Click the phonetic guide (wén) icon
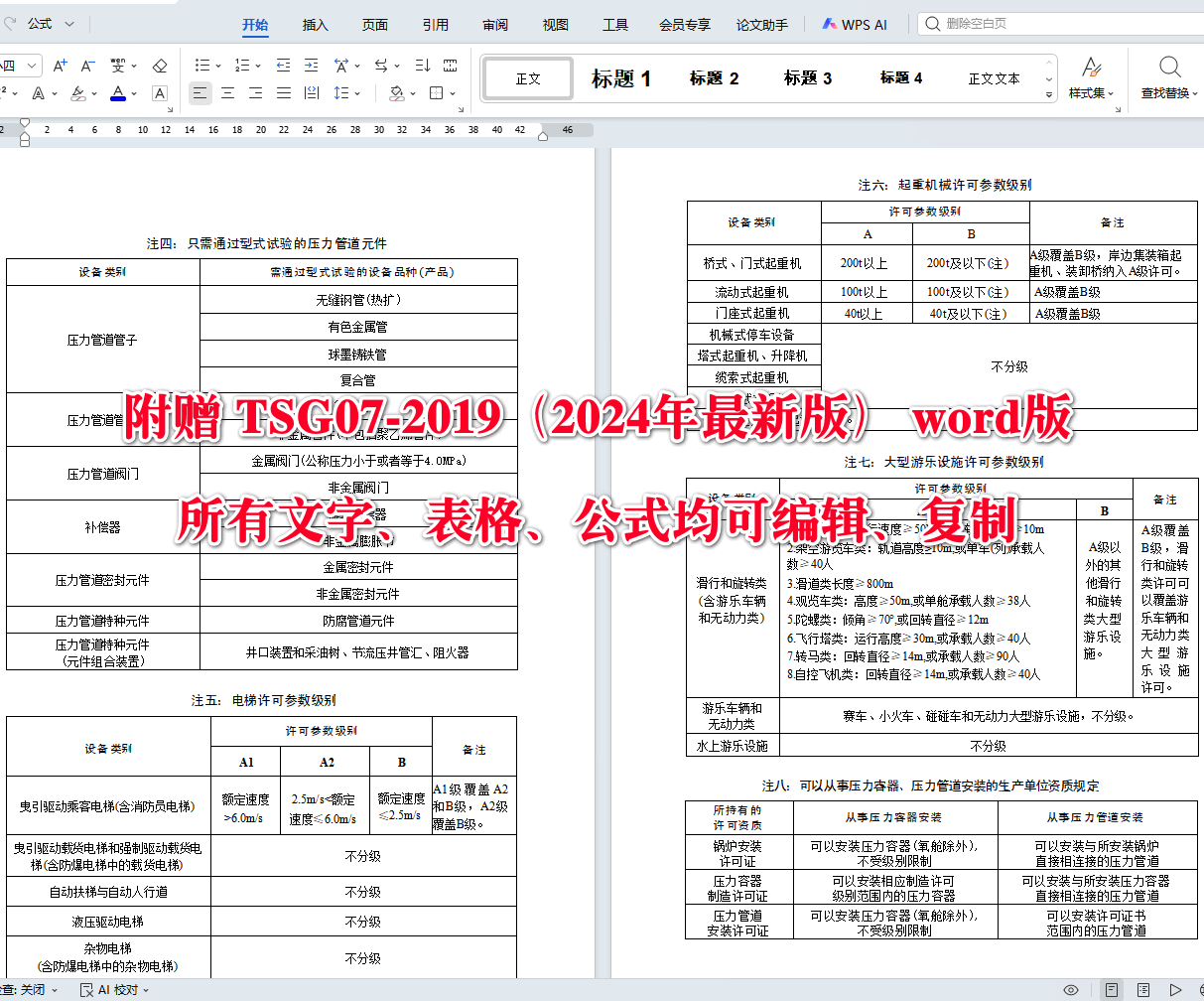Image resolution: width=1204 pixels, height=1001 pixels. (x=119, y=66)
